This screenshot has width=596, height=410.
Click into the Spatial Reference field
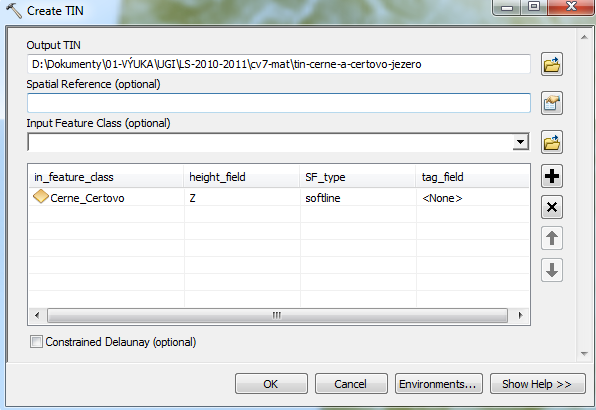(279, 103)
